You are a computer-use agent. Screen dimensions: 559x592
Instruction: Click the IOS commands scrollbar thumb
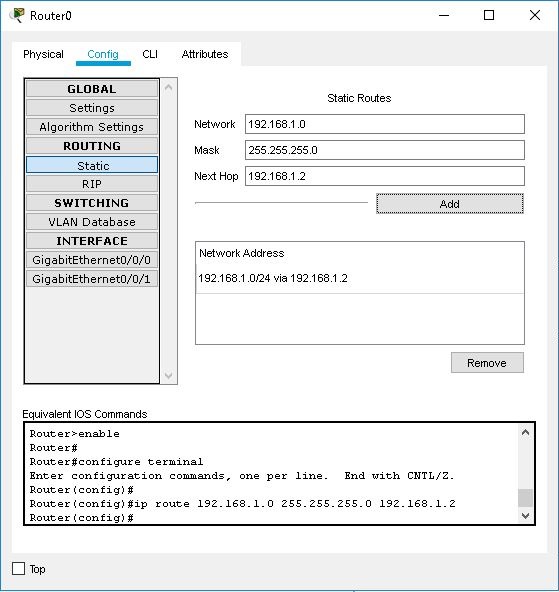point(525,498)
